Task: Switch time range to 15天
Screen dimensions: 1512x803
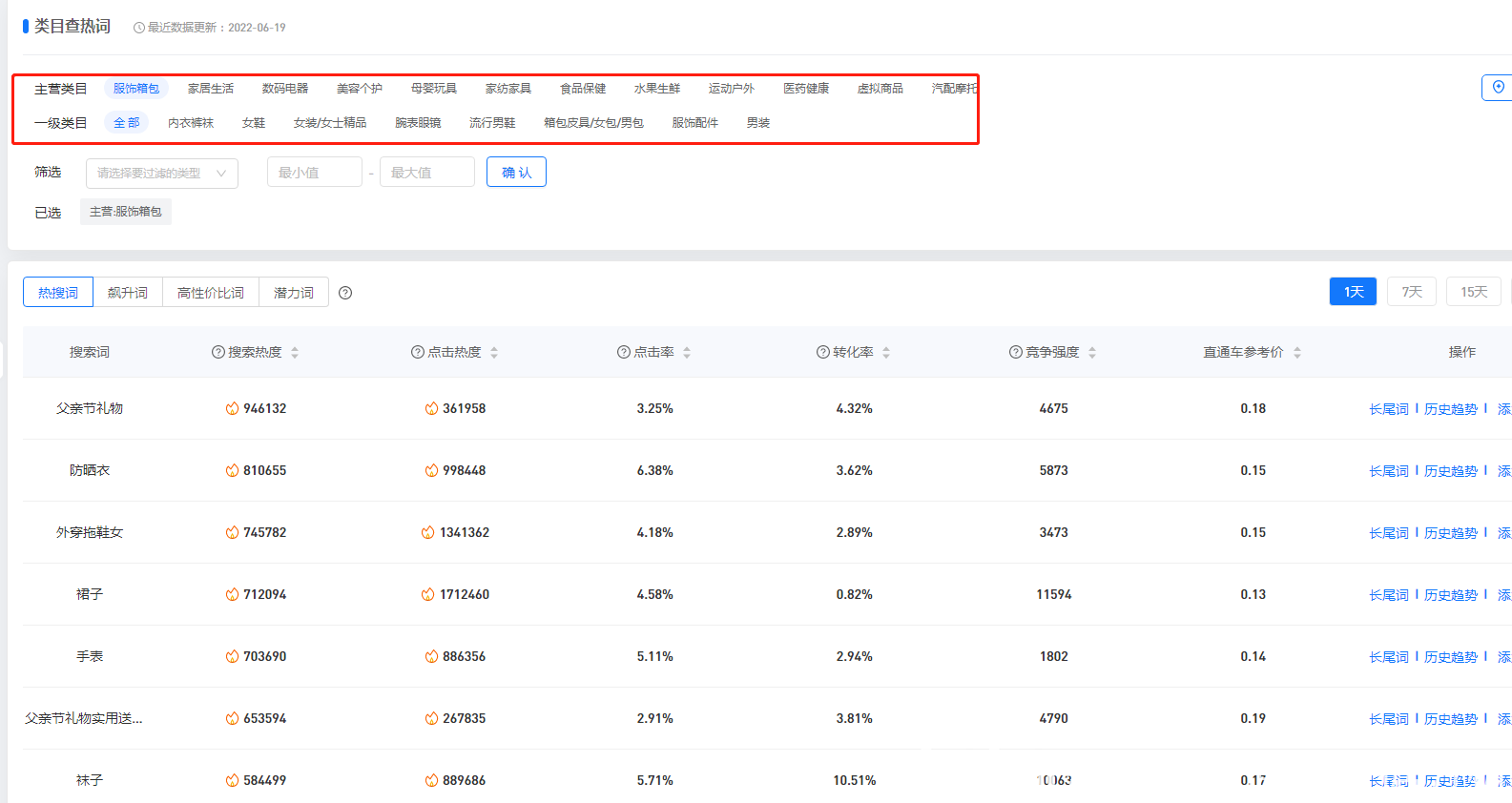Action: [x=1474, y=292]
